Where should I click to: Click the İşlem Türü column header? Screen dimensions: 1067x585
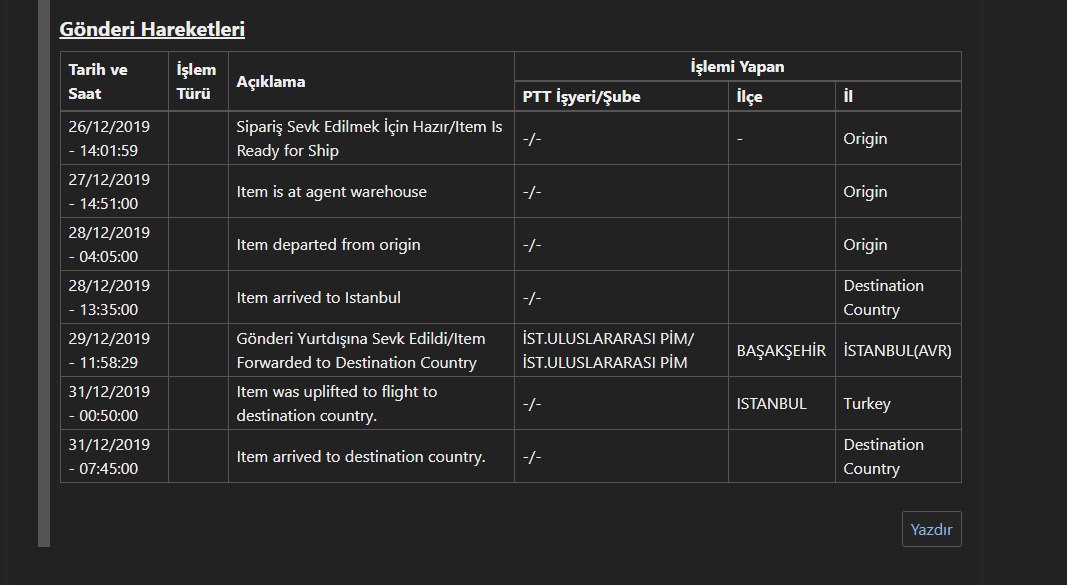[x=198, y=82]
